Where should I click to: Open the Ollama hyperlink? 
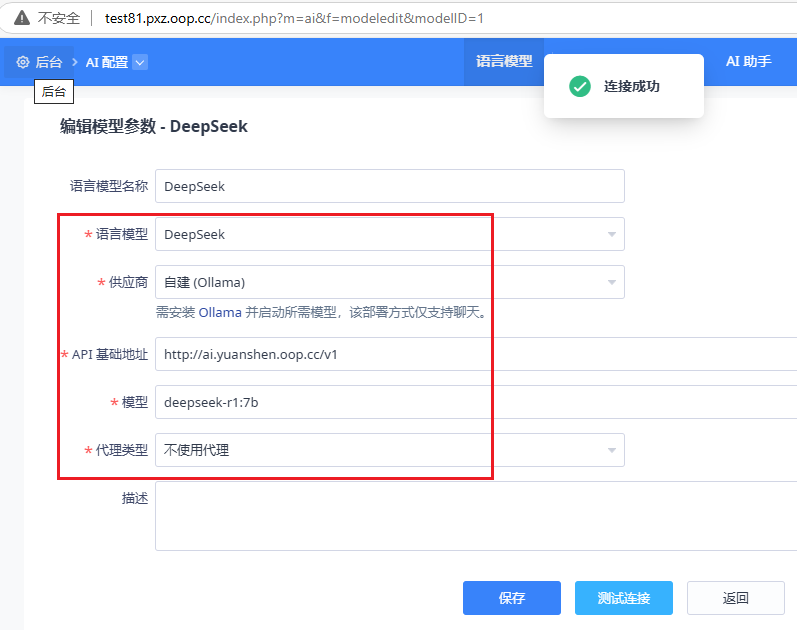click(220, 312)
